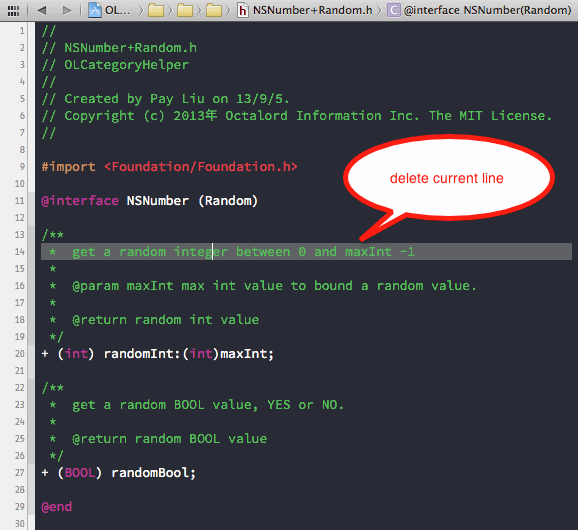The width and height of the screenshot is (578, 530).
Task: Go forward with the right arrow
Action: (x=67, y=10)
